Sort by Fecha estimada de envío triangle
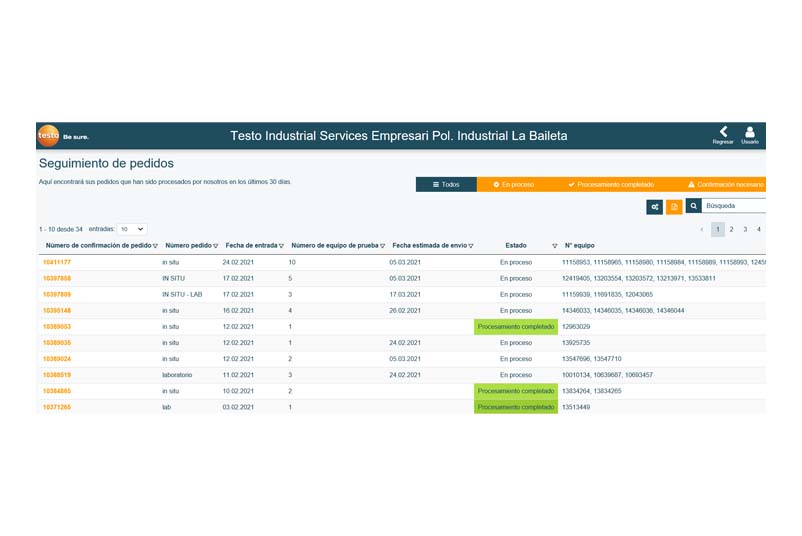This screenshot has width=802, height=536. pyautogui.click(x=471, y=246)
